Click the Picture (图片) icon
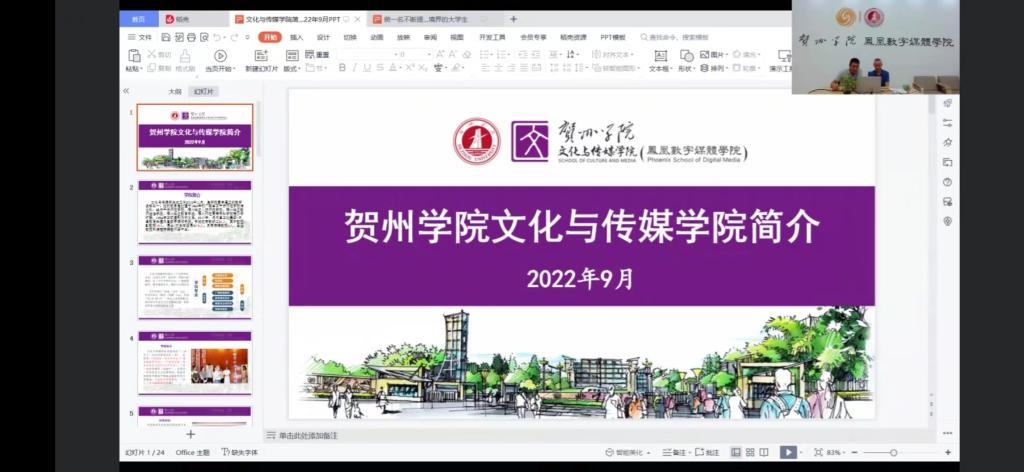 [x=705, y=55]
